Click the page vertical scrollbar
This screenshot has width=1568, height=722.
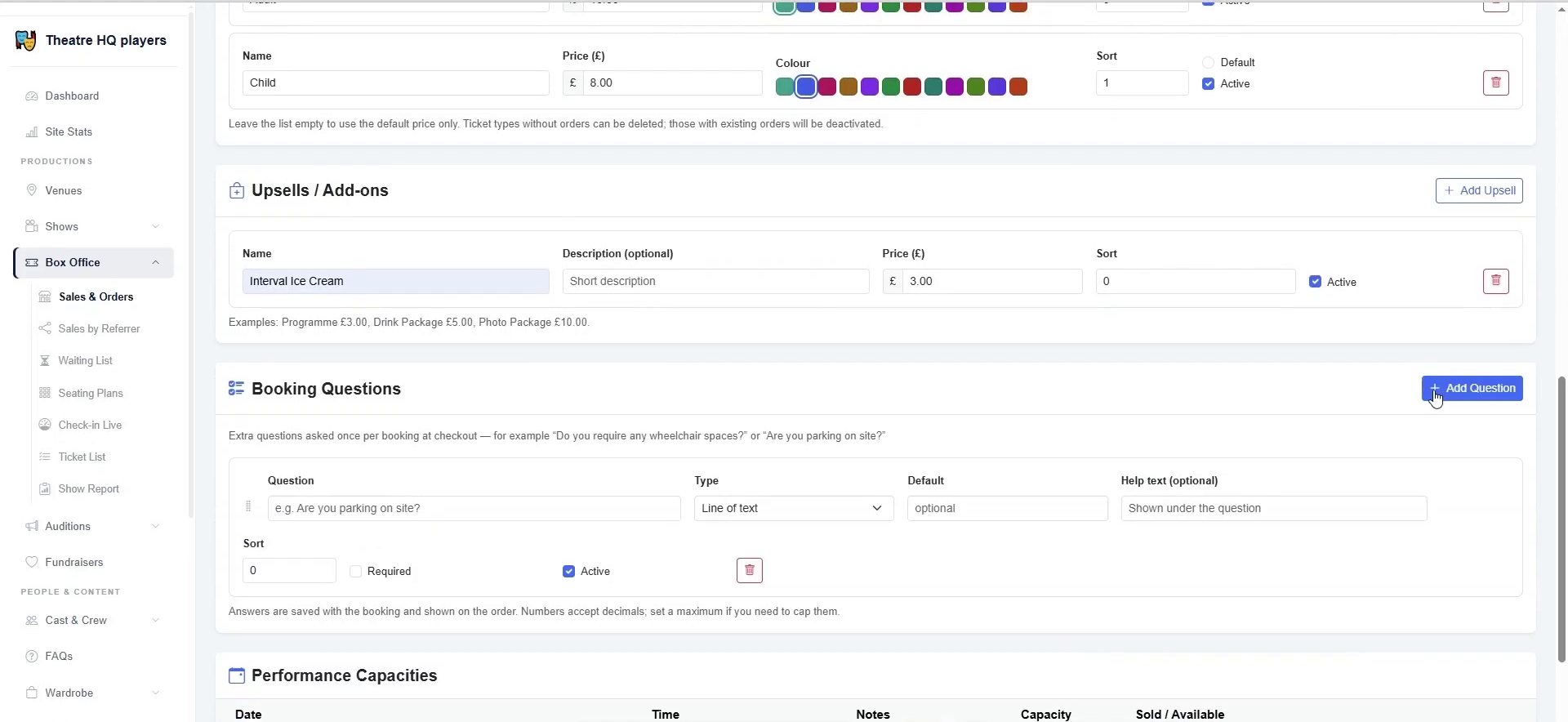point(1561,519)
